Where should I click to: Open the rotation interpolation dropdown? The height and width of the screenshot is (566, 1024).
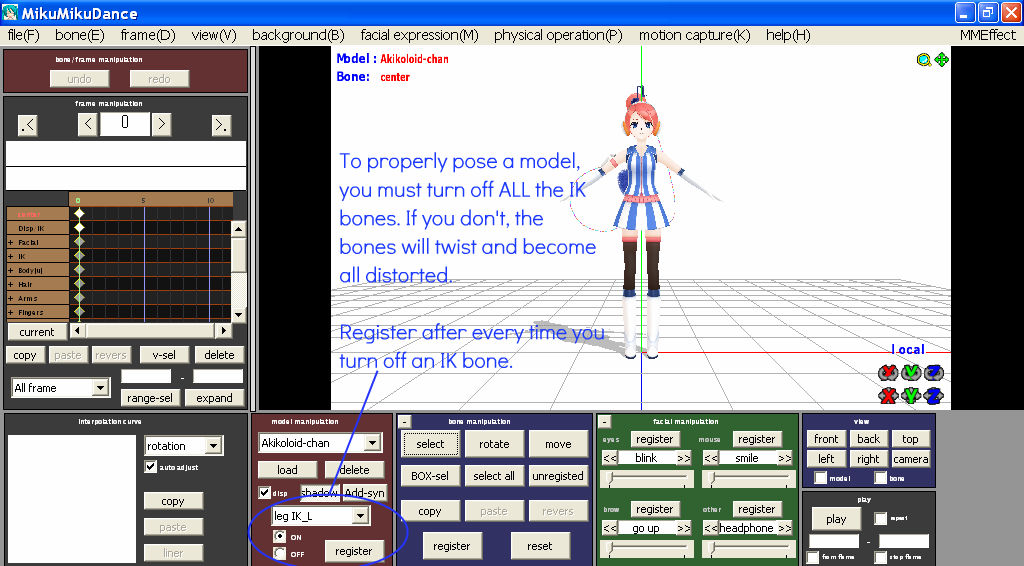[214, 446]
